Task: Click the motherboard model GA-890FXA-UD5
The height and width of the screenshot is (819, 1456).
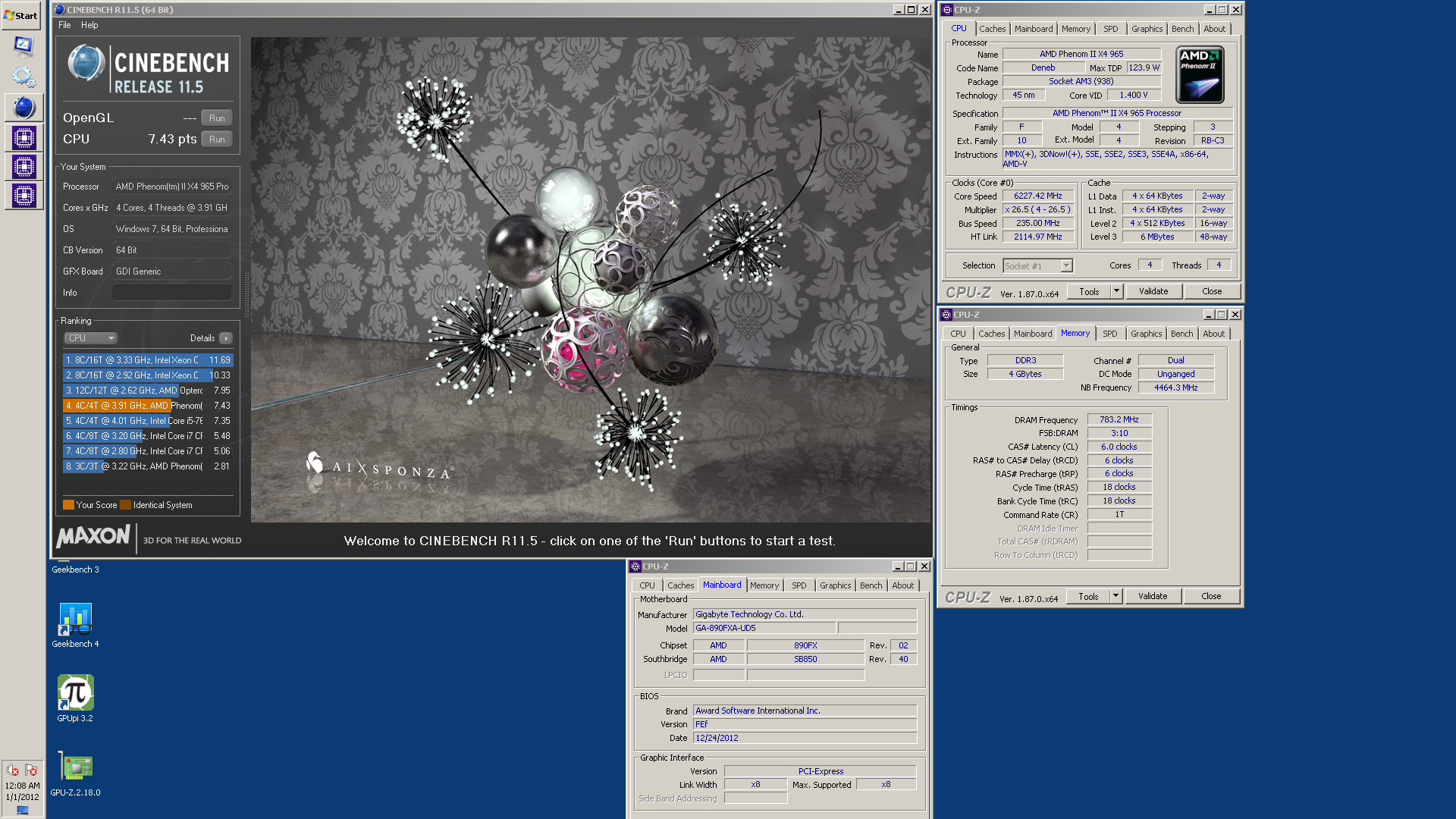Action: (x=764, y=628)
